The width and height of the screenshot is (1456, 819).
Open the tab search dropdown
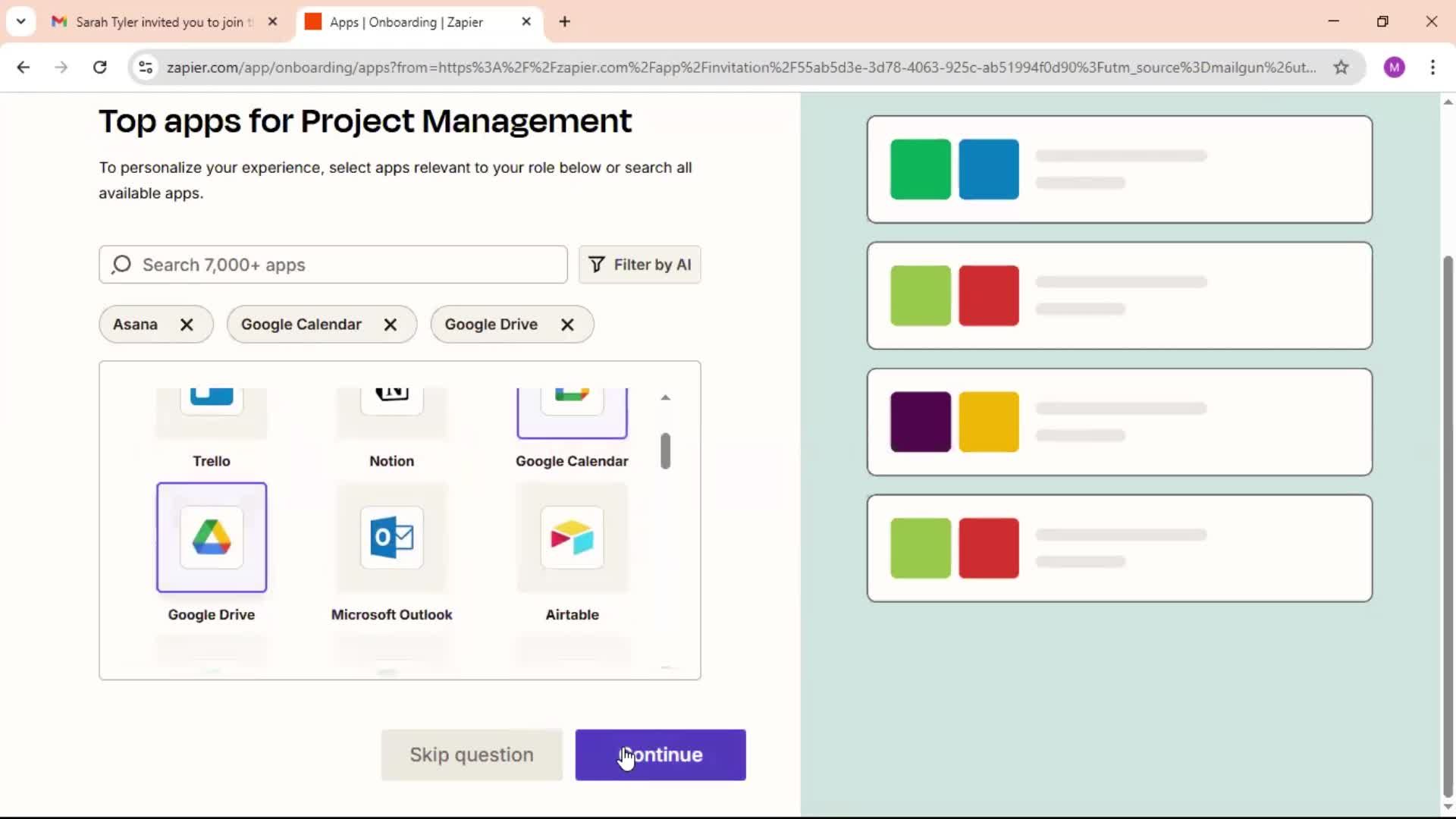(x=21, y=21)
